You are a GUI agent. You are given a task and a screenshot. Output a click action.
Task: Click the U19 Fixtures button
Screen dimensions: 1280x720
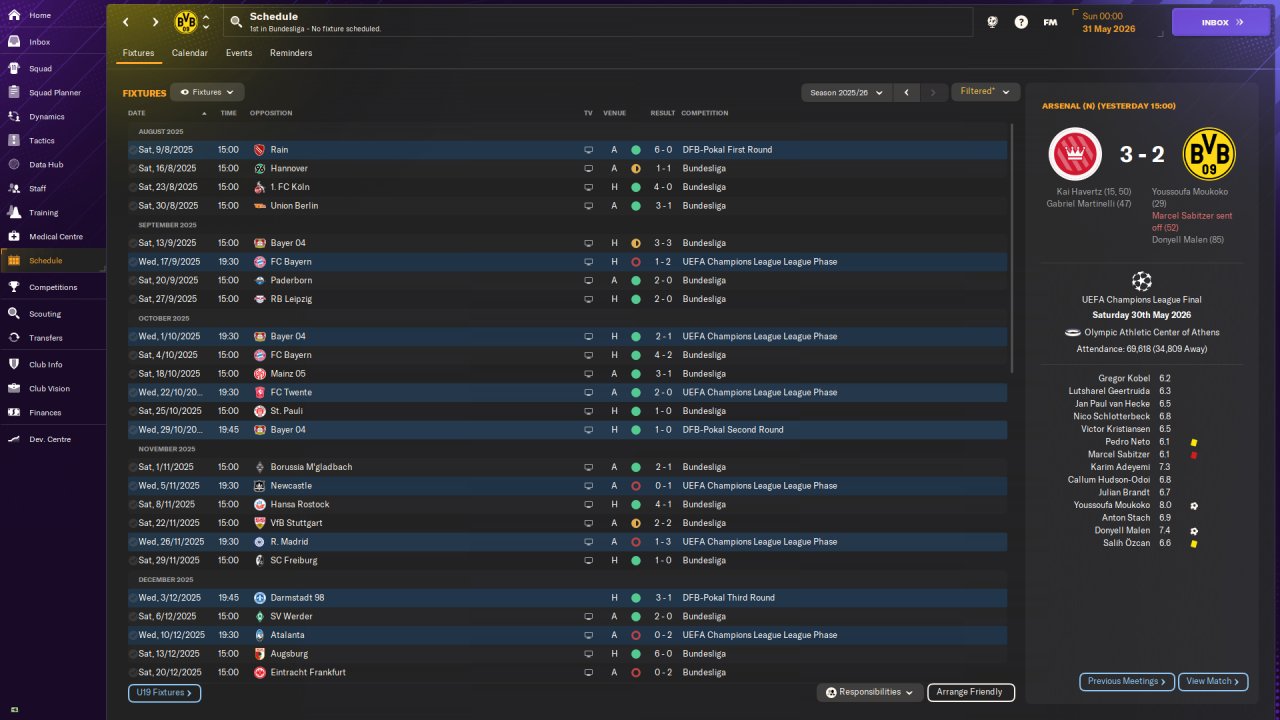(x=164, y=692)
